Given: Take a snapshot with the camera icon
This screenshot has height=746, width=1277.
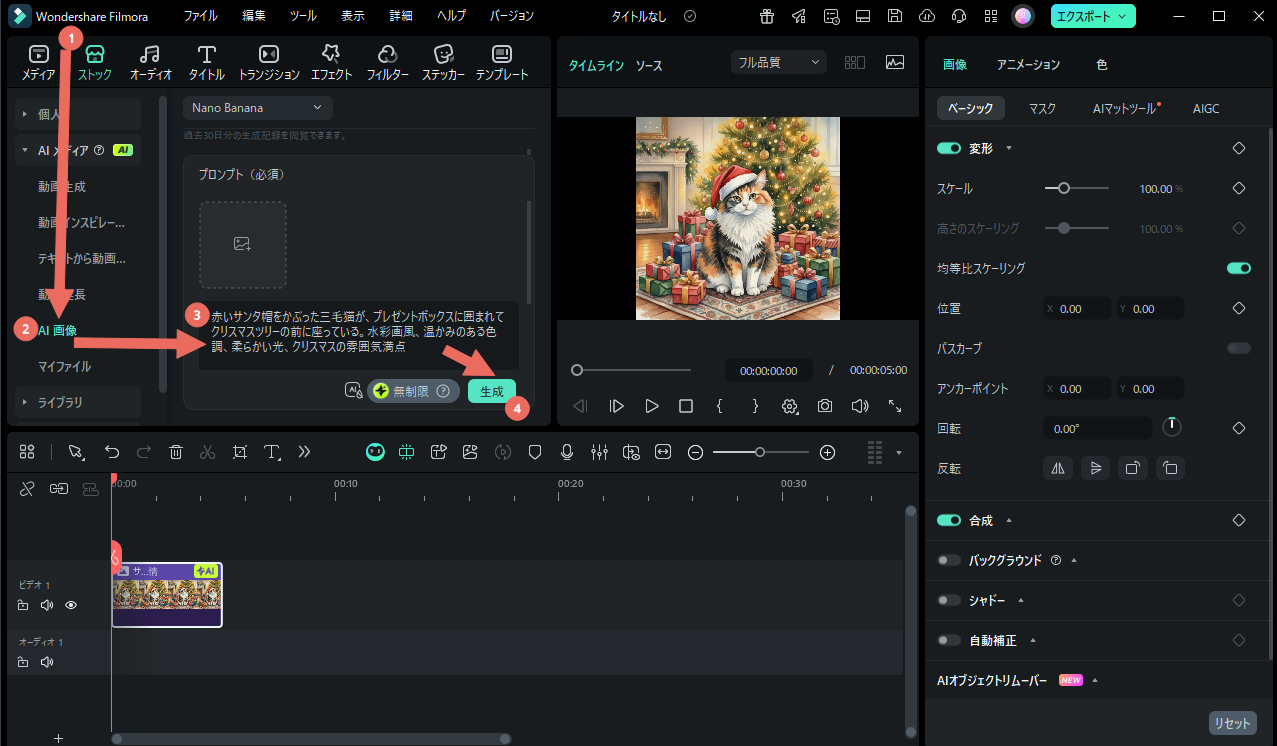Looking at the screenshot, I should click(824, 406).
